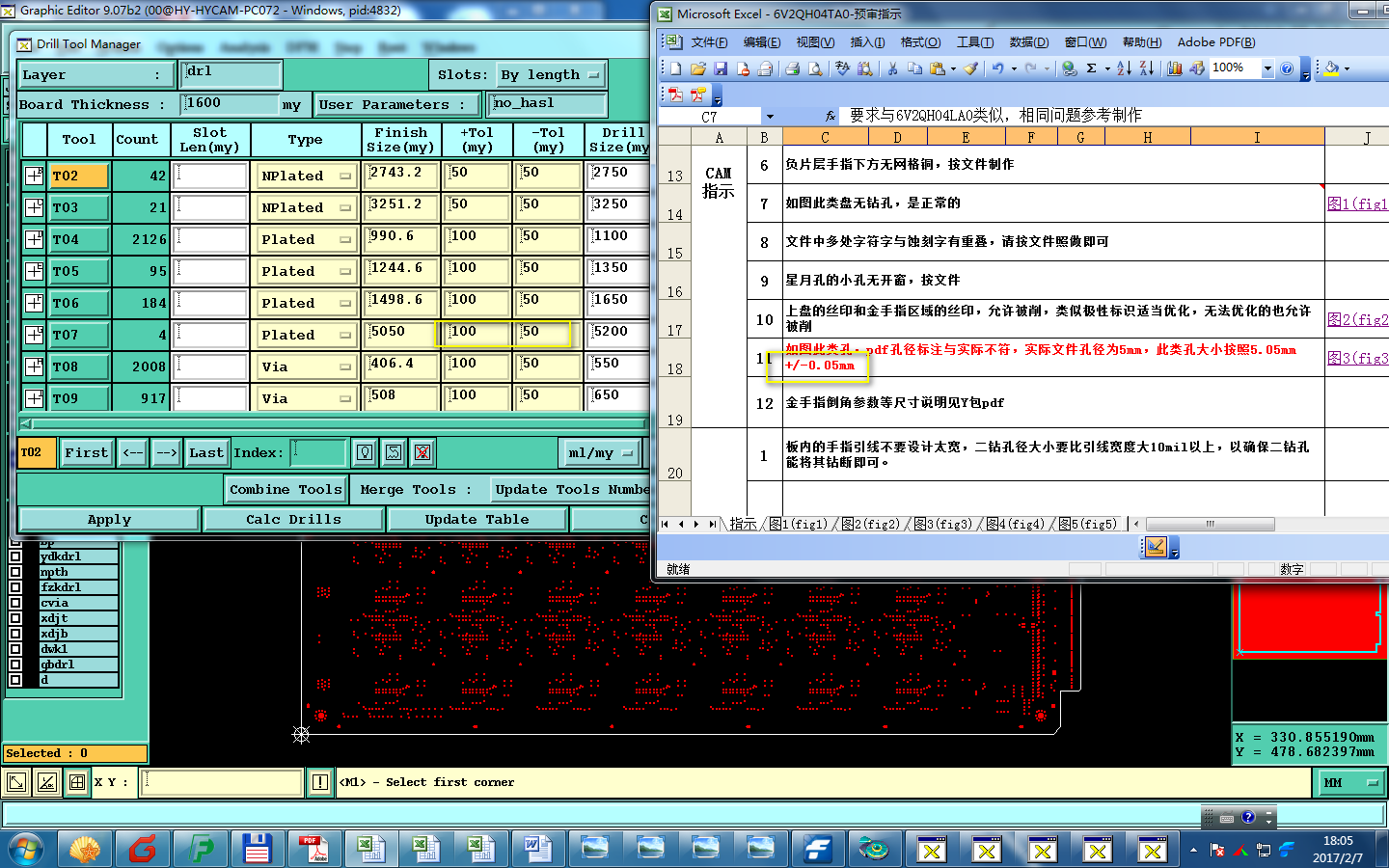1389x868 pixels.
Task: Open the Excel zoom 100% dropdown
Action: pos(1267,68)
